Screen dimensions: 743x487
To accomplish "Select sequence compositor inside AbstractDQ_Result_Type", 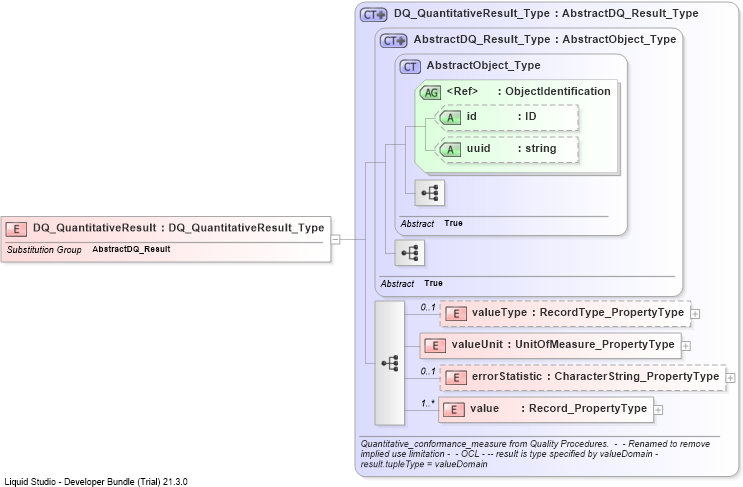I will pyautogui.click(x=410, y=253).
